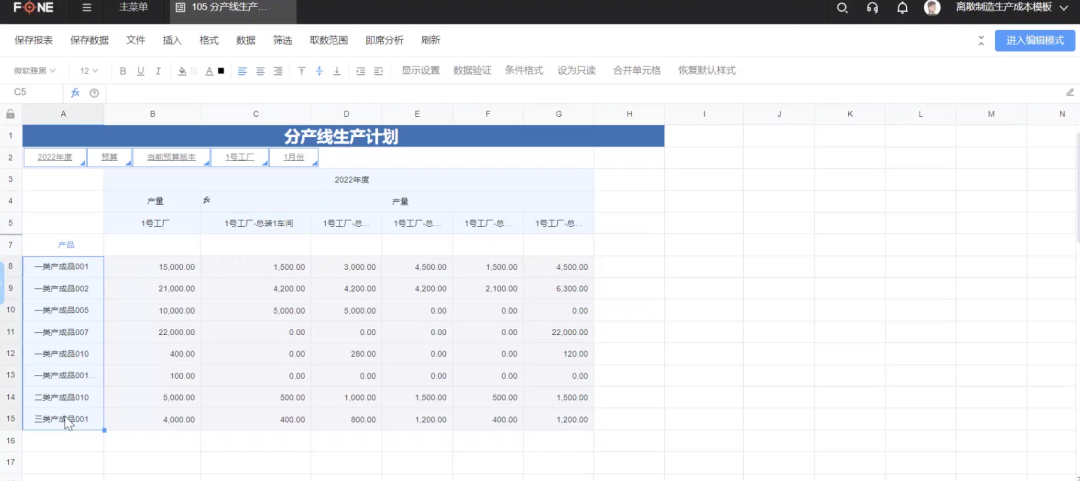Click the formula help question icon

coord(94,92)
